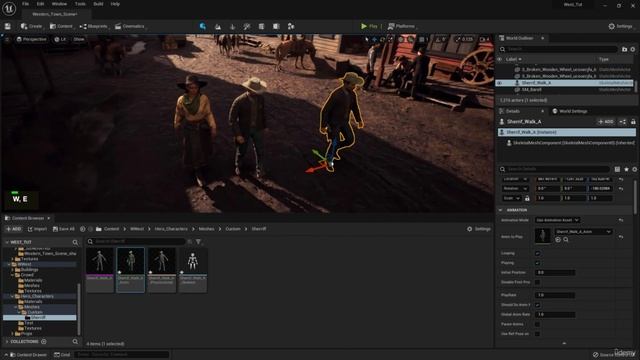
Task: Activate the Landscape mode icon
Action: point(218,27)
